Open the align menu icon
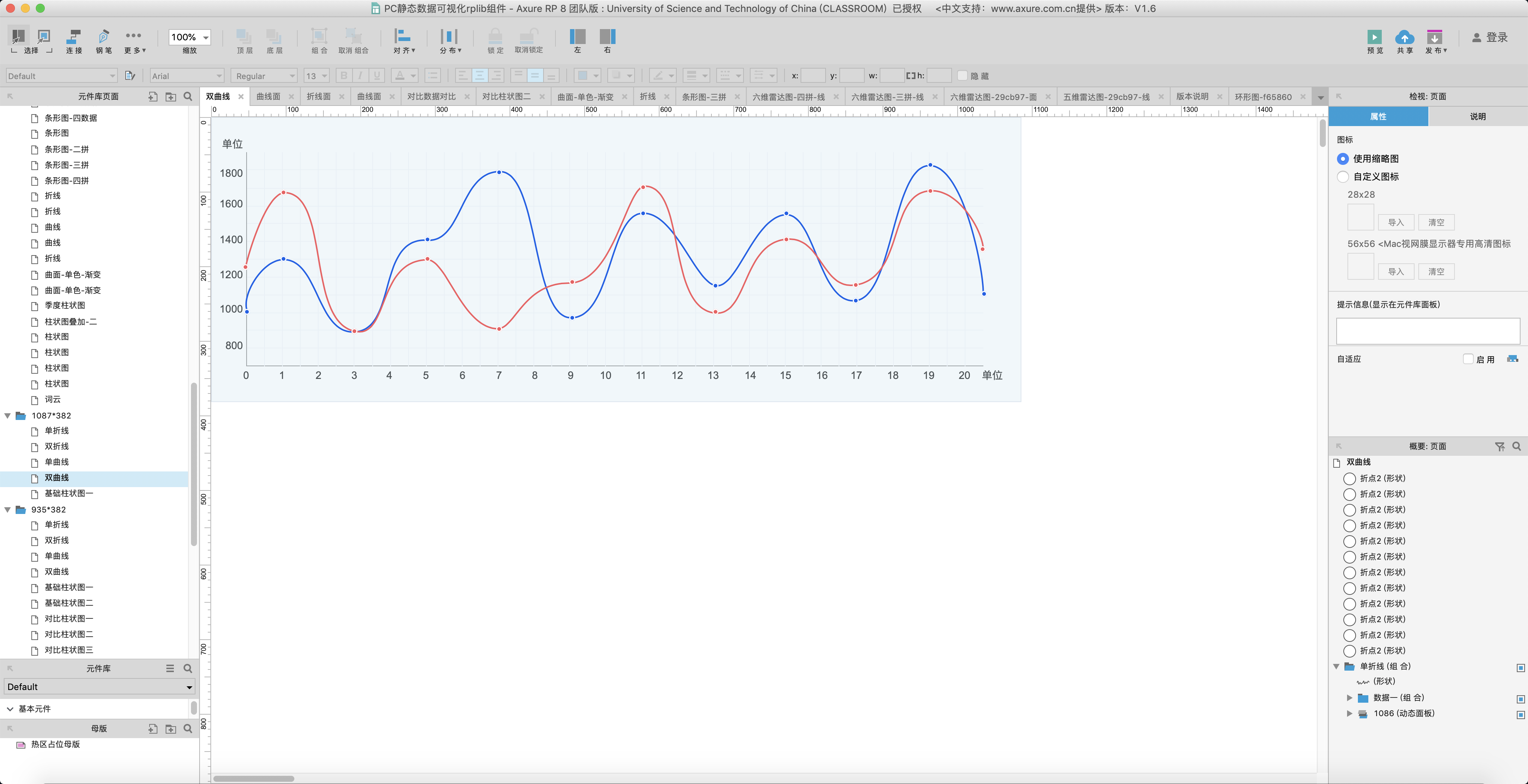 click(x=403, y=37)
